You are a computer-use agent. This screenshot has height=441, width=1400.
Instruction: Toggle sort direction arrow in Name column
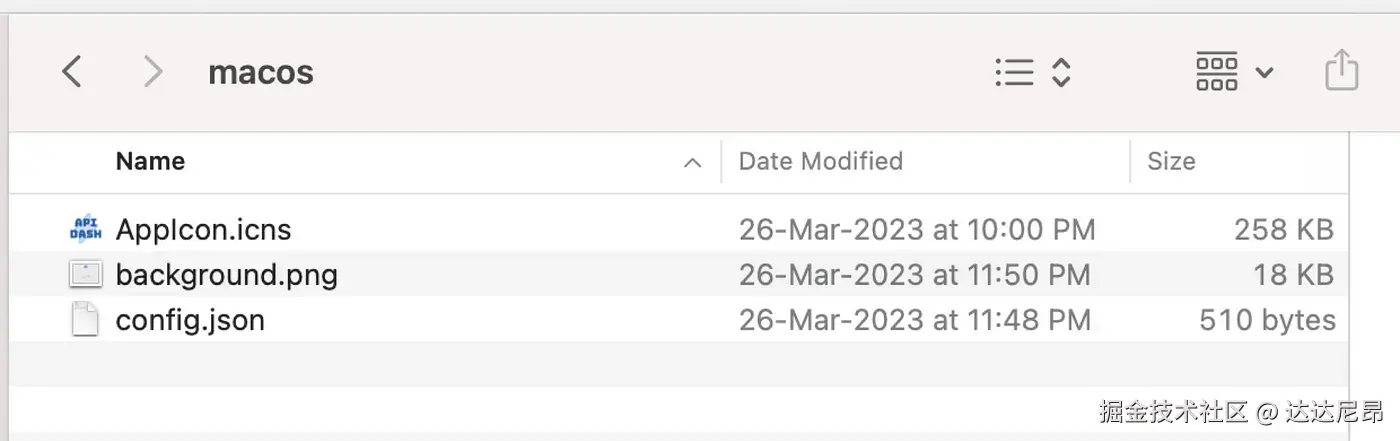point(692,163)
